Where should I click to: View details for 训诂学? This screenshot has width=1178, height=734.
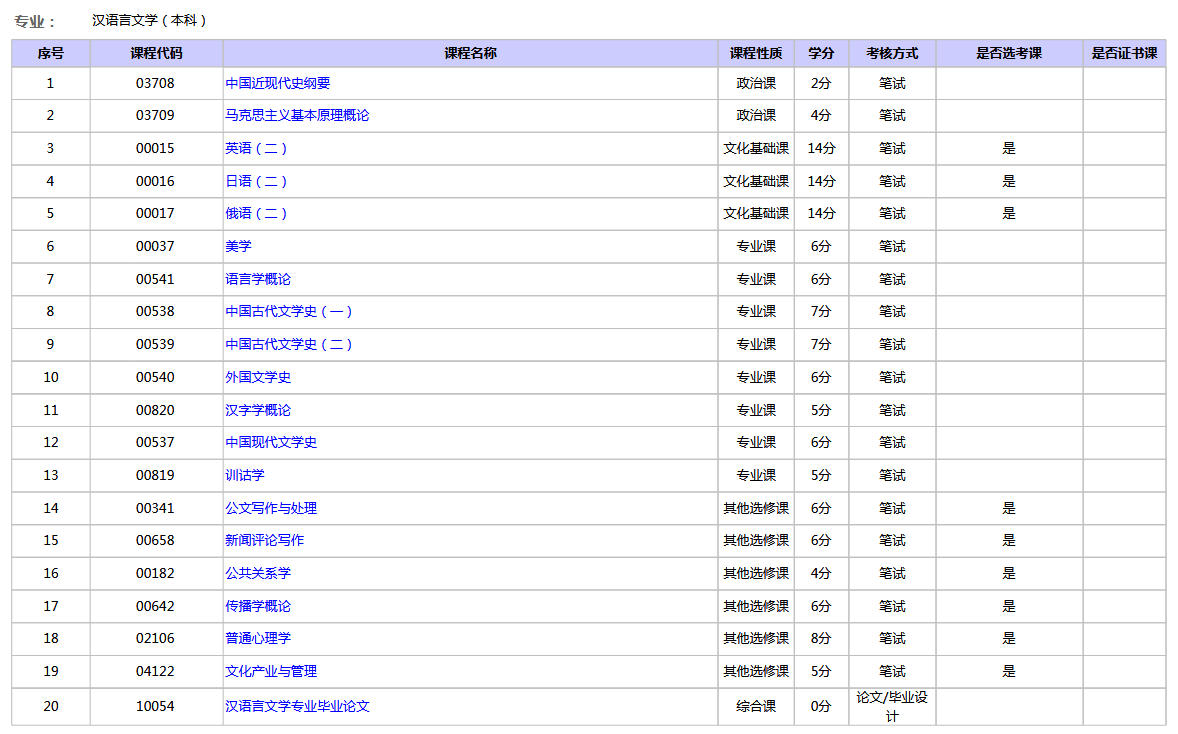(x=246, y=475)
